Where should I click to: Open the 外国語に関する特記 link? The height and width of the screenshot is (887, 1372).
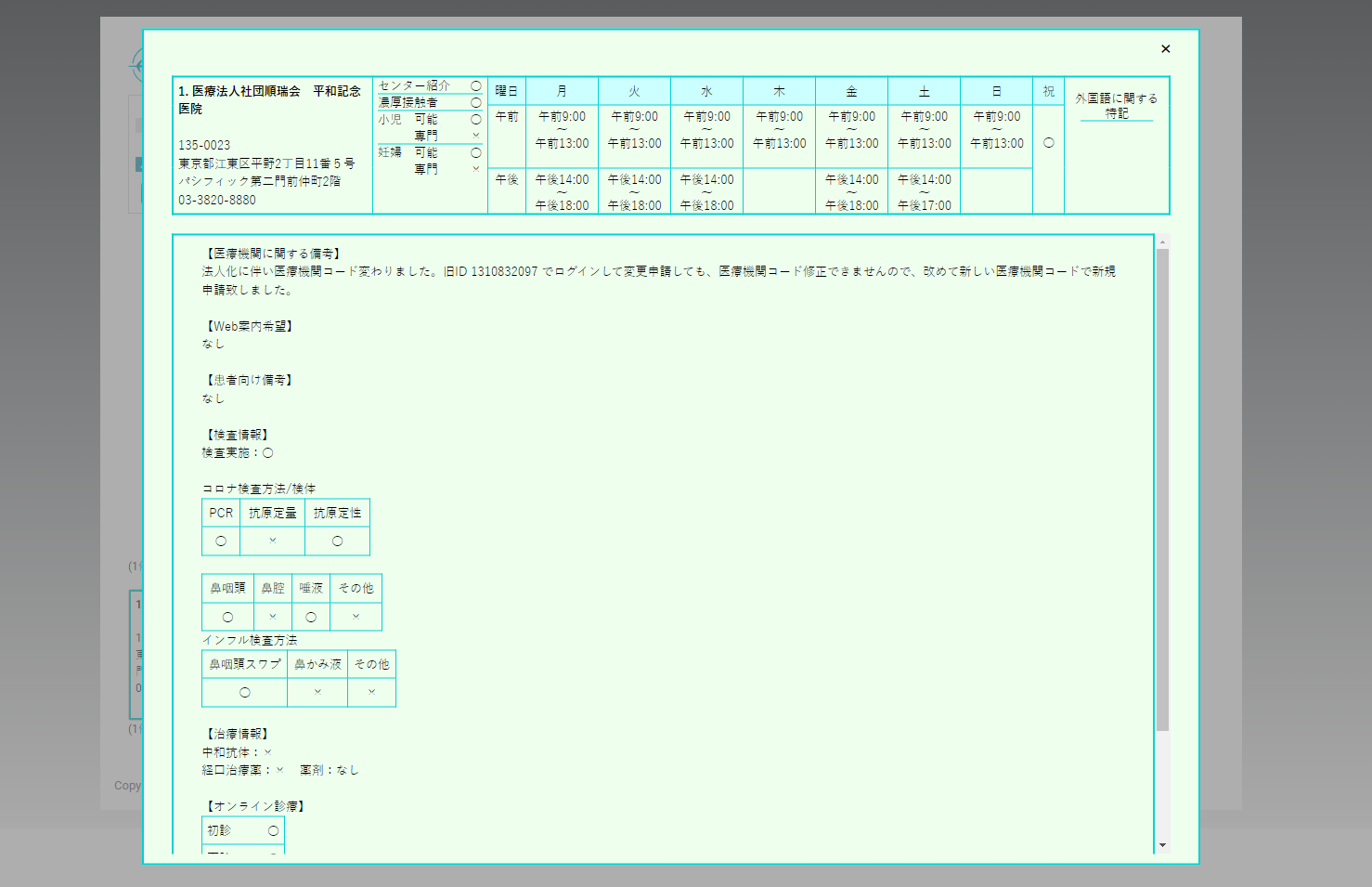click(x=1117, y=105)
